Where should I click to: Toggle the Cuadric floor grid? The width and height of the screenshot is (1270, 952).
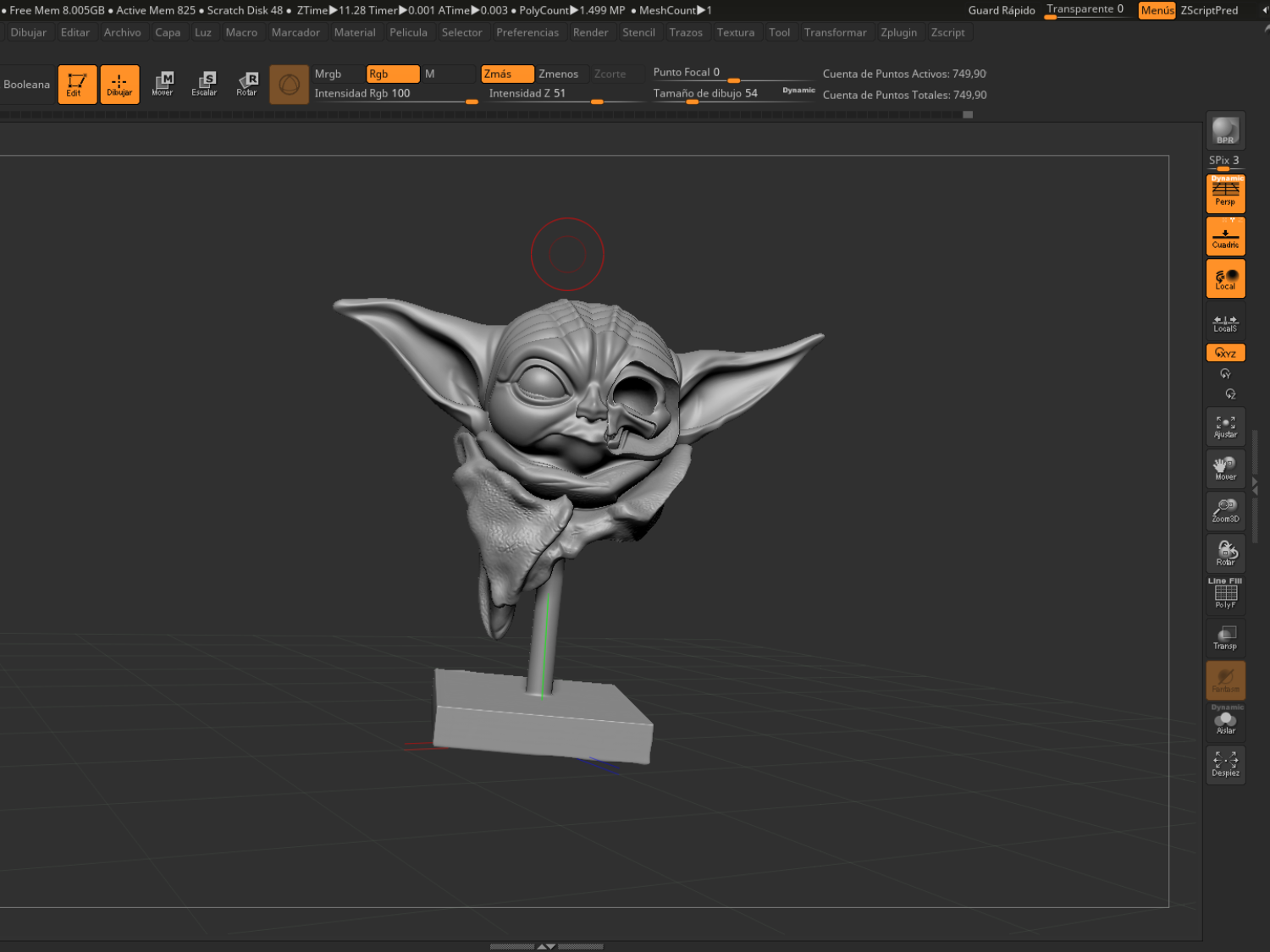pyautogui.click(x=1225, y=236)
